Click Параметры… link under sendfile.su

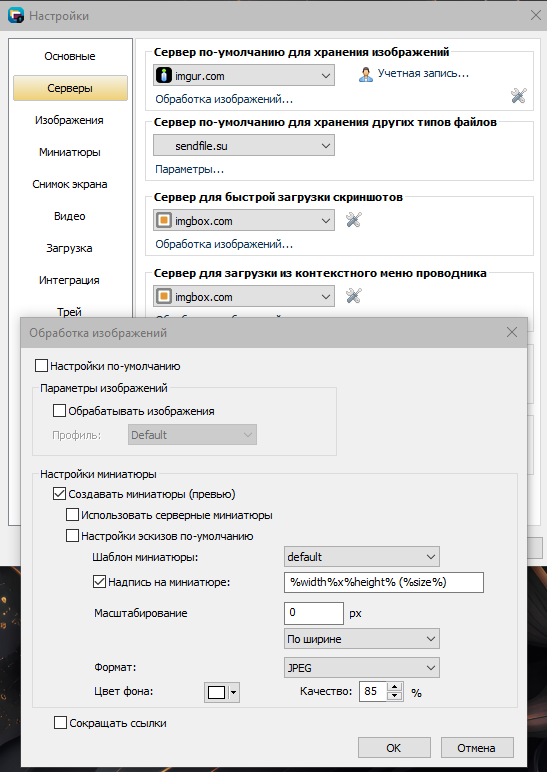(x=190, y=169)
